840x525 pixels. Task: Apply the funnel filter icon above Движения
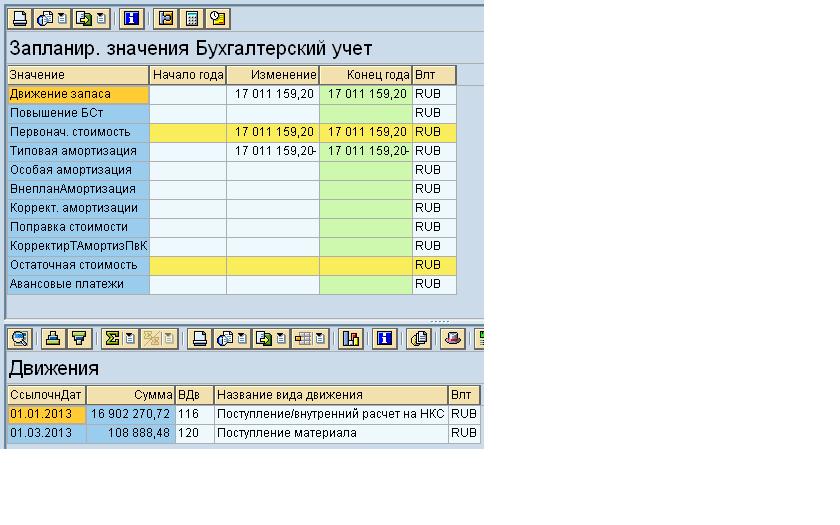tap(79, 339)
